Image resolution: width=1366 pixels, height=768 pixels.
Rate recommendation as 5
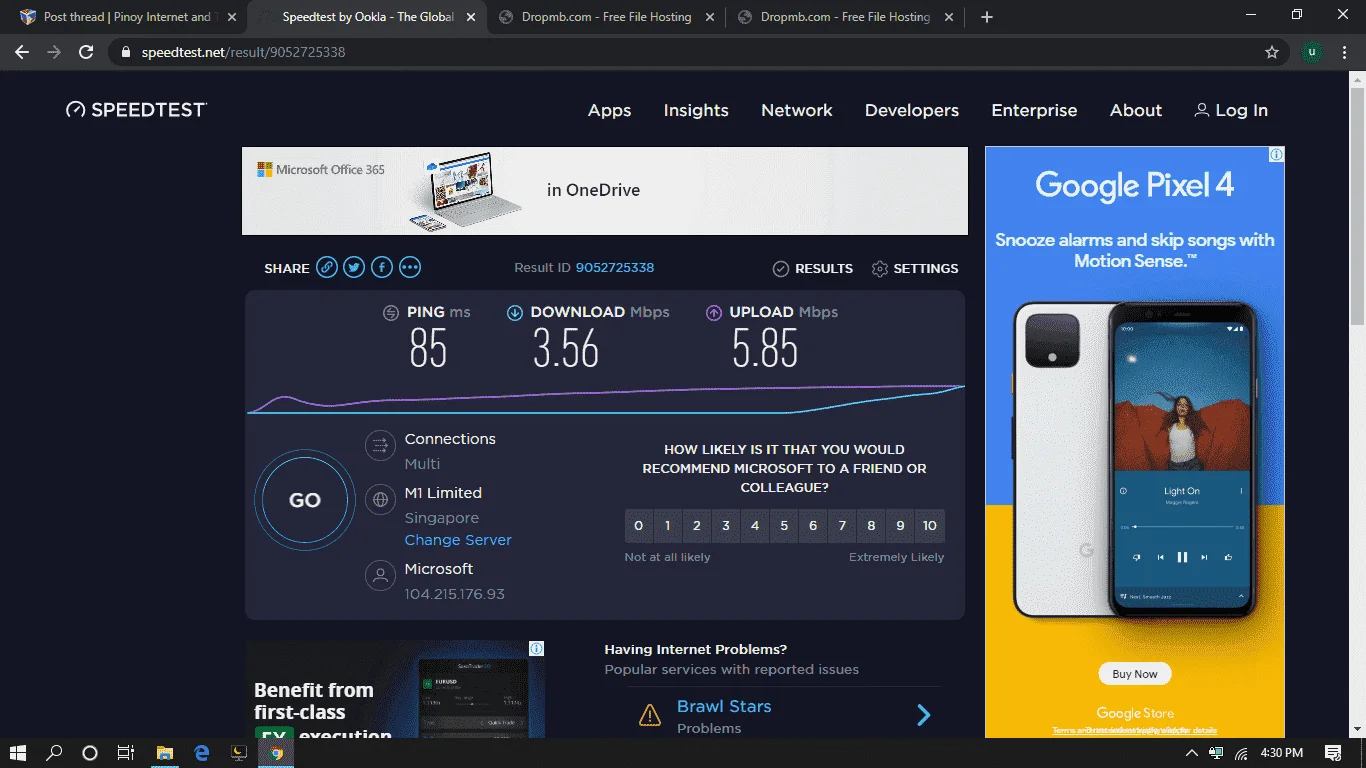784,526
